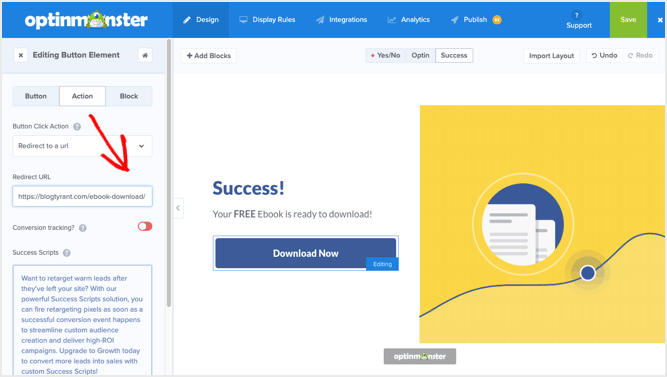The width and height of the screenshot is (667, 377).
Task: Expand the Redirect to a url dropdown
Action: 82,146
